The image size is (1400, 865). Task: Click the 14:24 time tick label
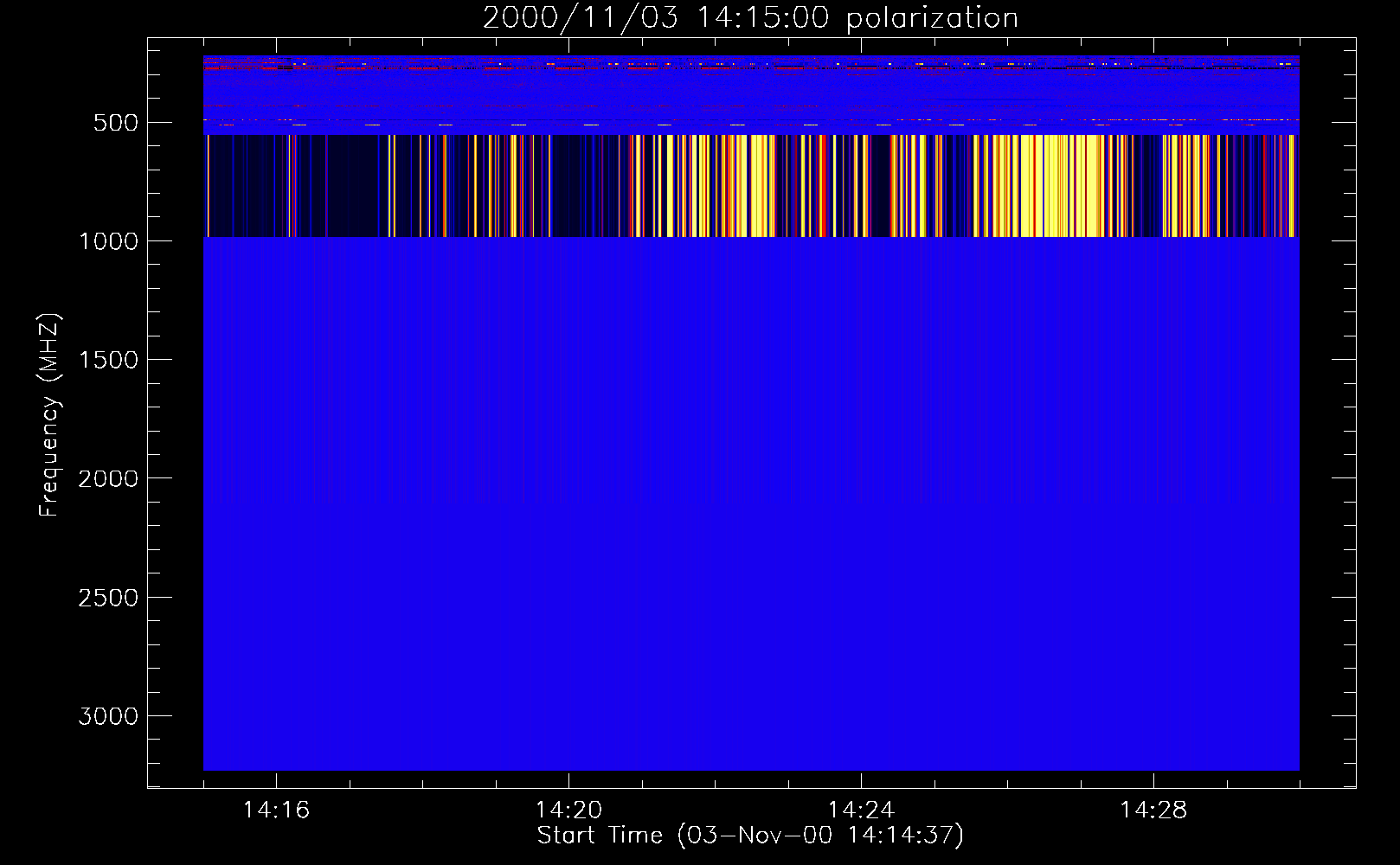(x=861, y=811)
